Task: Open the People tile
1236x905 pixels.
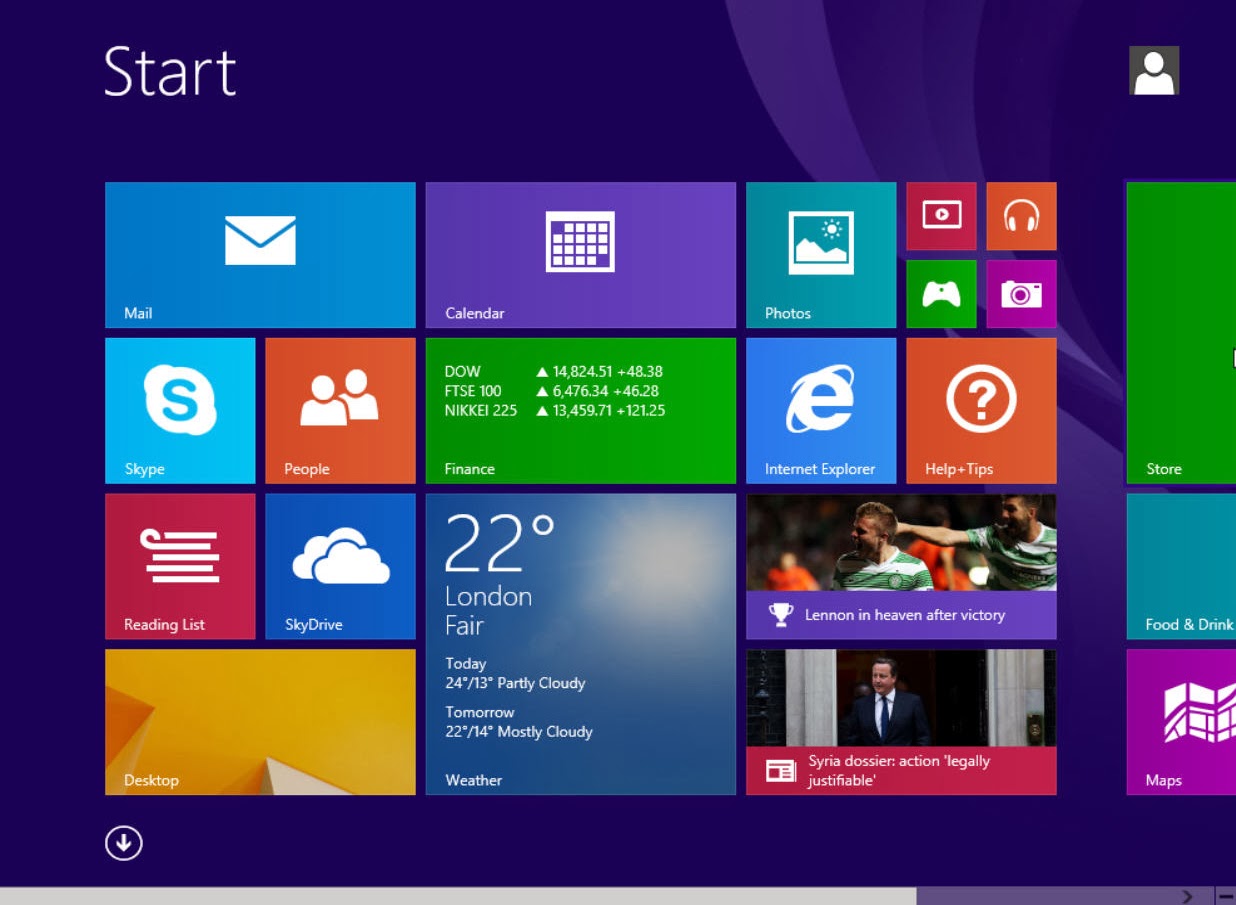Action: (340, 411)
